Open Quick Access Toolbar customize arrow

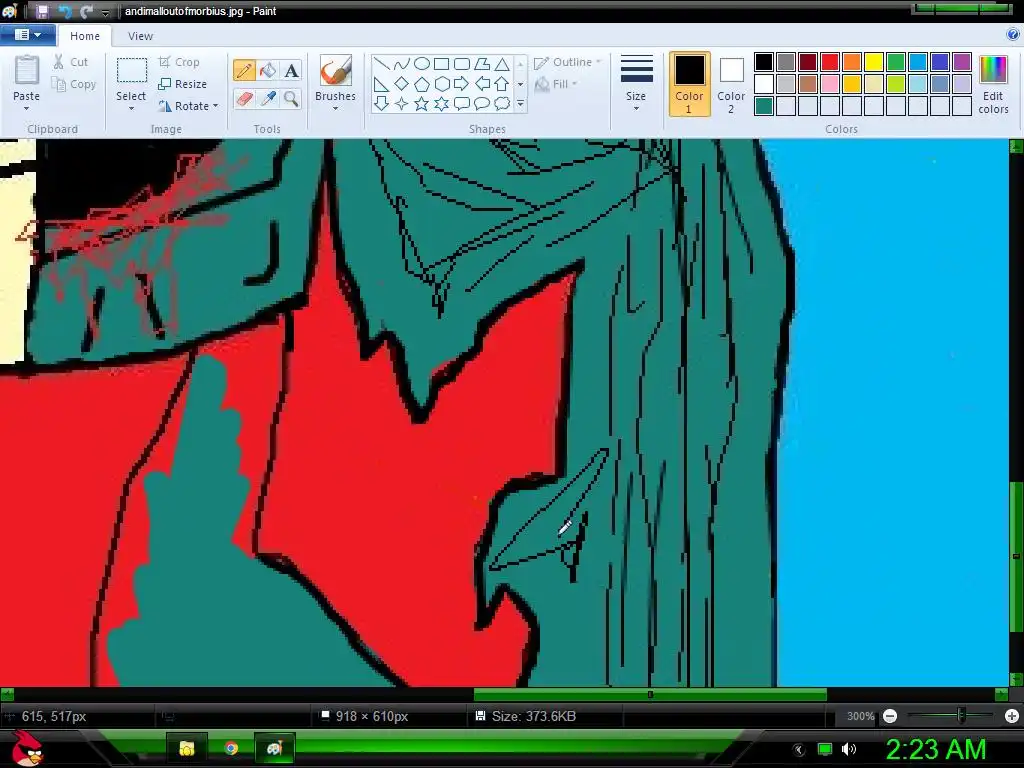click(x=105, y=12)
